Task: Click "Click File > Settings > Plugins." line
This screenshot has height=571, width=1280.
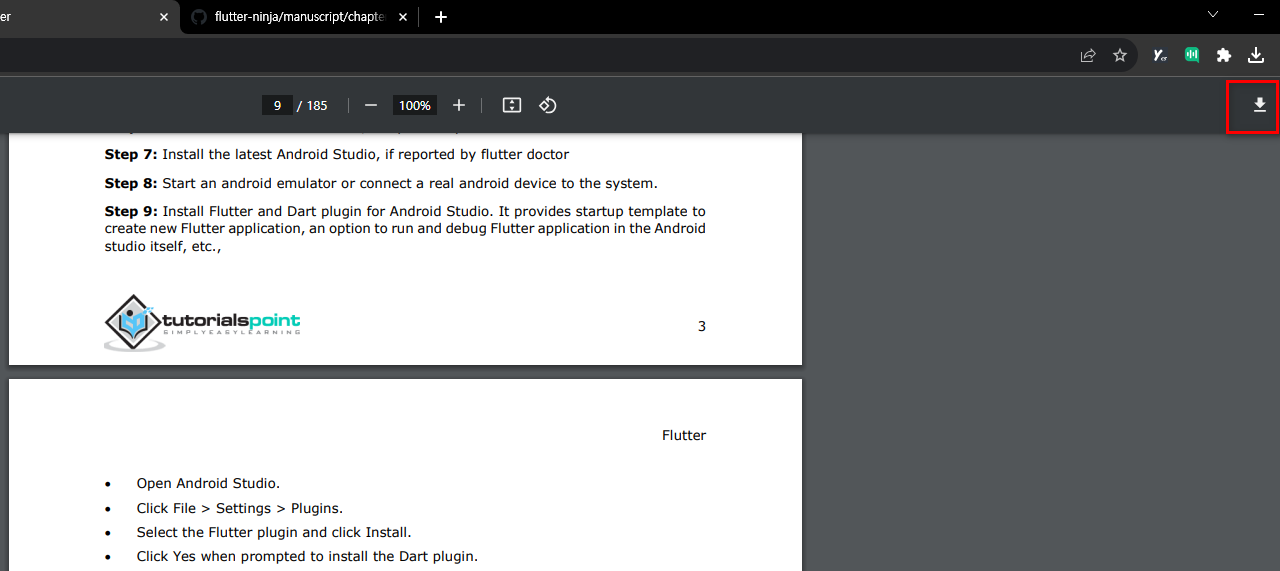Action: coord(240,508)
